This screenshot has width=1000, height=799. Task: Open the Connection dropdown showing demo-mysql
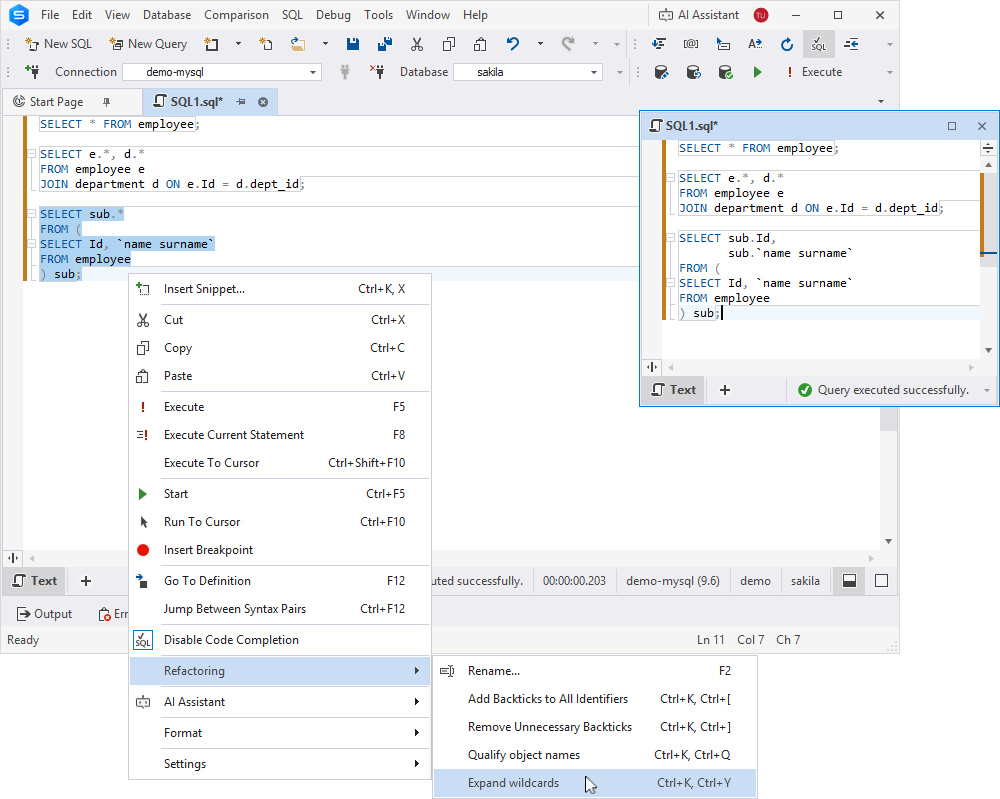312,72
